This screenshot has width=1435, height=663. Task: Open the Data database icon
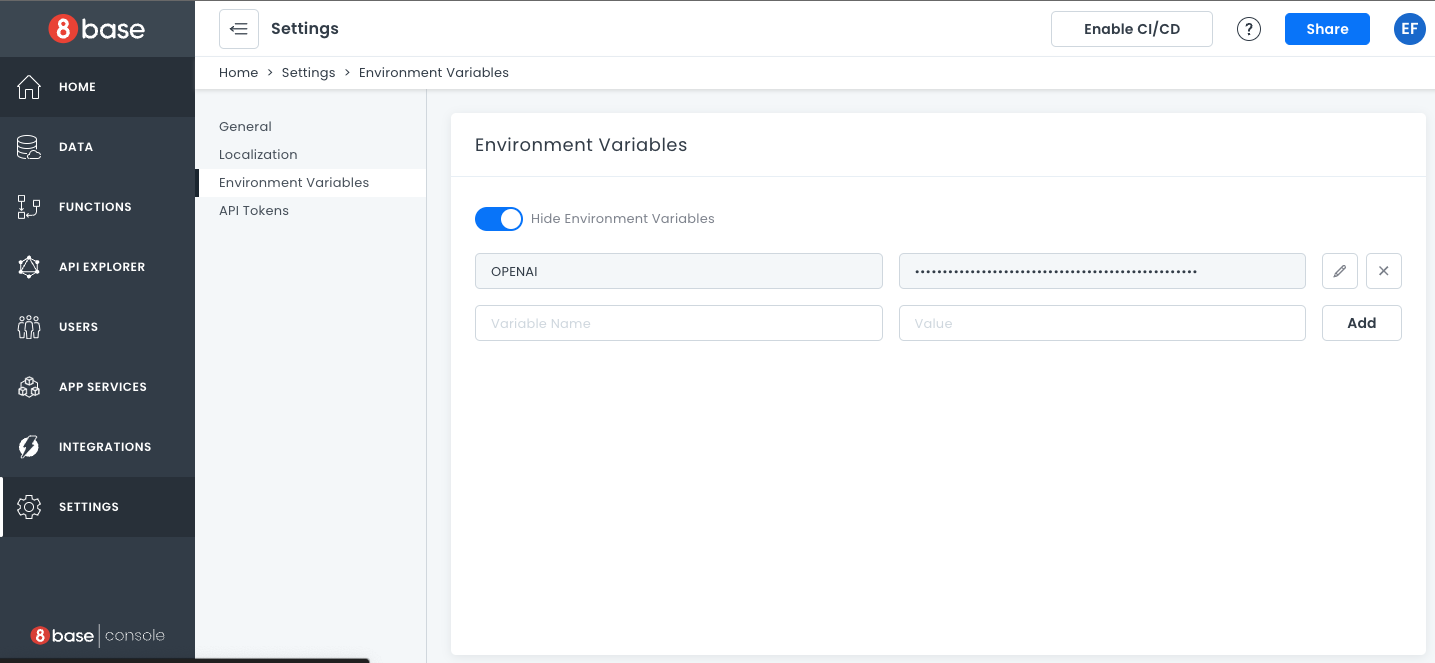tap(29, 147)
